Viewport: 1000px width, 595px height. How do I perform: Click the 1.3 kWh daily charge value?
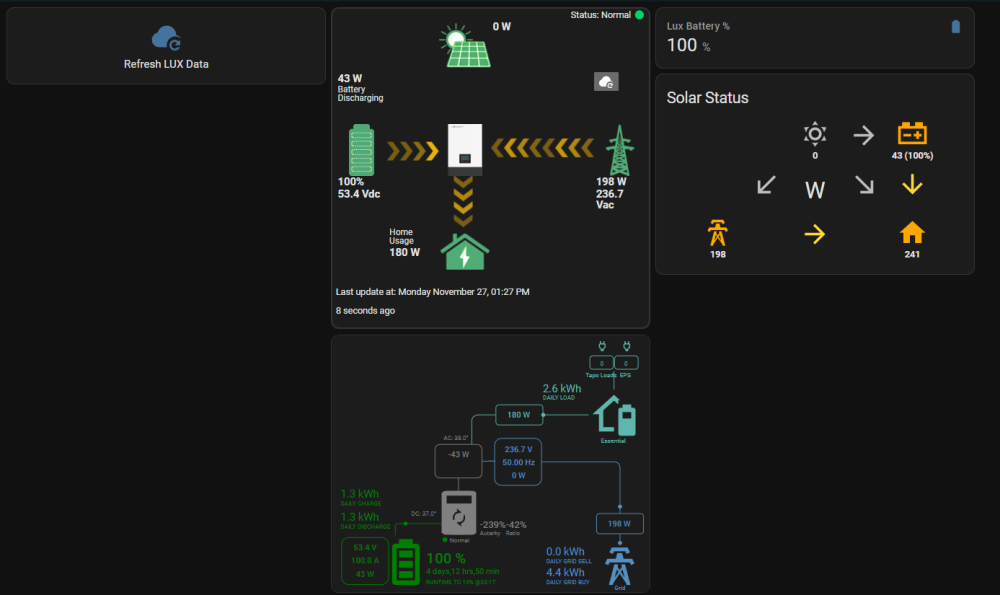pyautogui.click(x=360, y=494)
